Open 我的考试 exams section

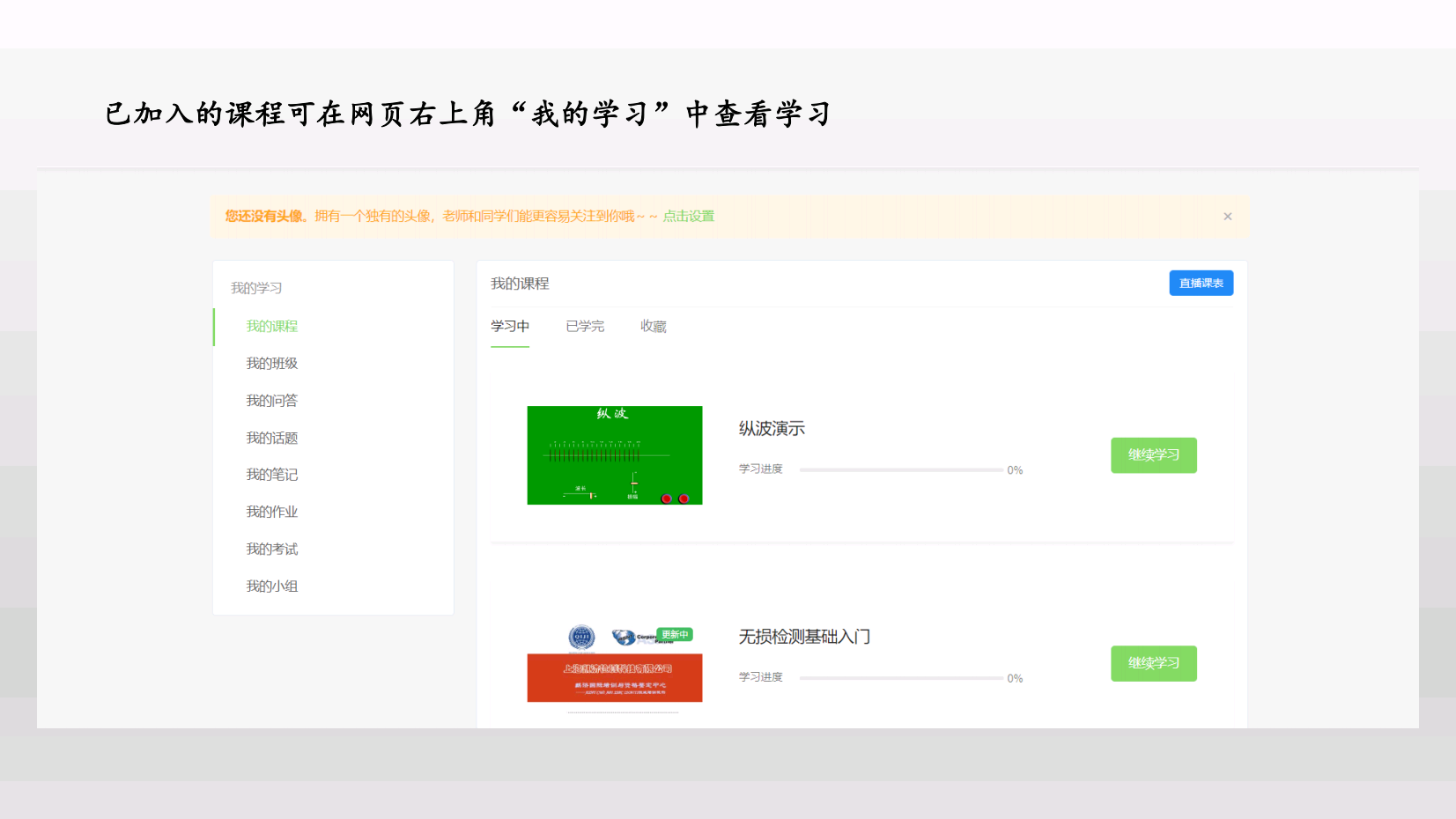(272, 550)
